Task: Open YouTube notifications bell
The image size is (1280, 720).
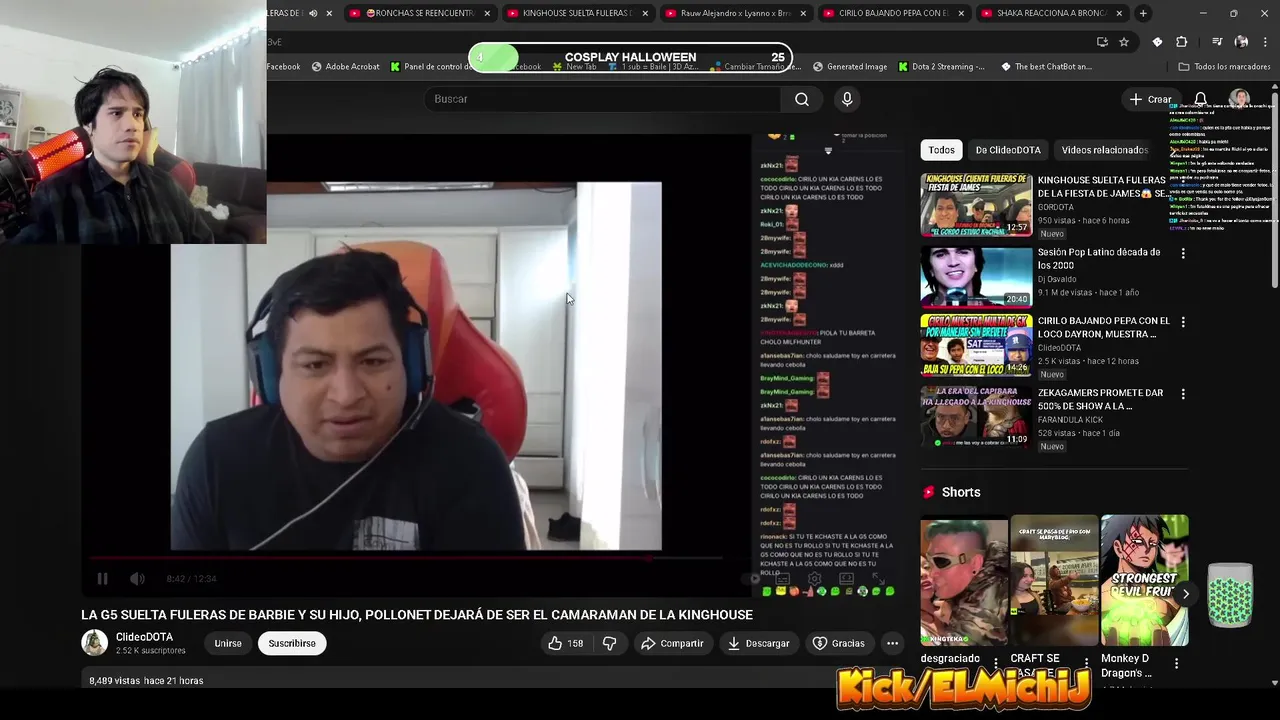Action: coord(1201,99)
